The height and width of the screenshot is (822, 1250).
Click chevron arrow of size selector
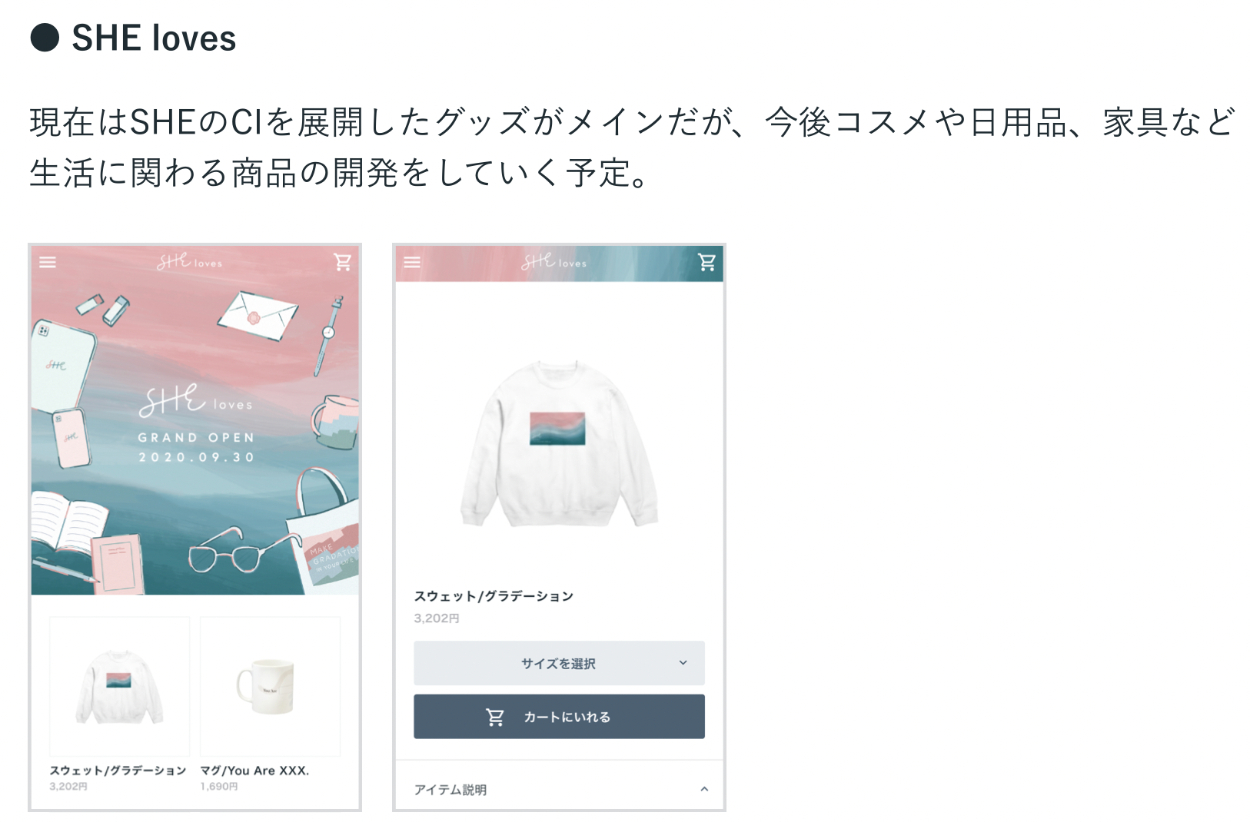click(x=683, y=663)
